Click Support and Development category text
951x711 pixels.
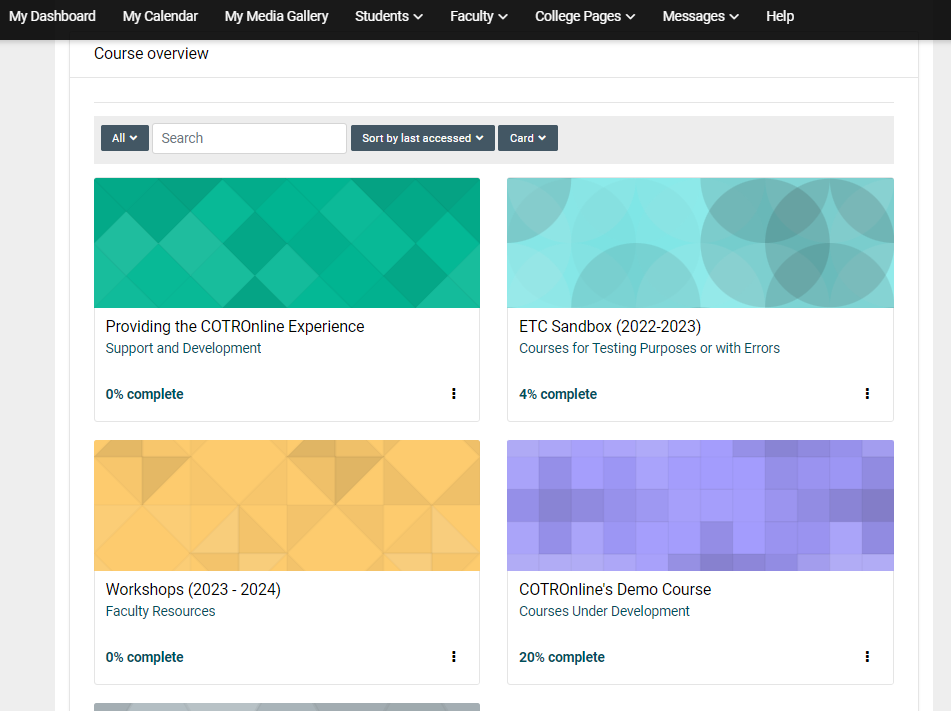click(x=183, y=348)
